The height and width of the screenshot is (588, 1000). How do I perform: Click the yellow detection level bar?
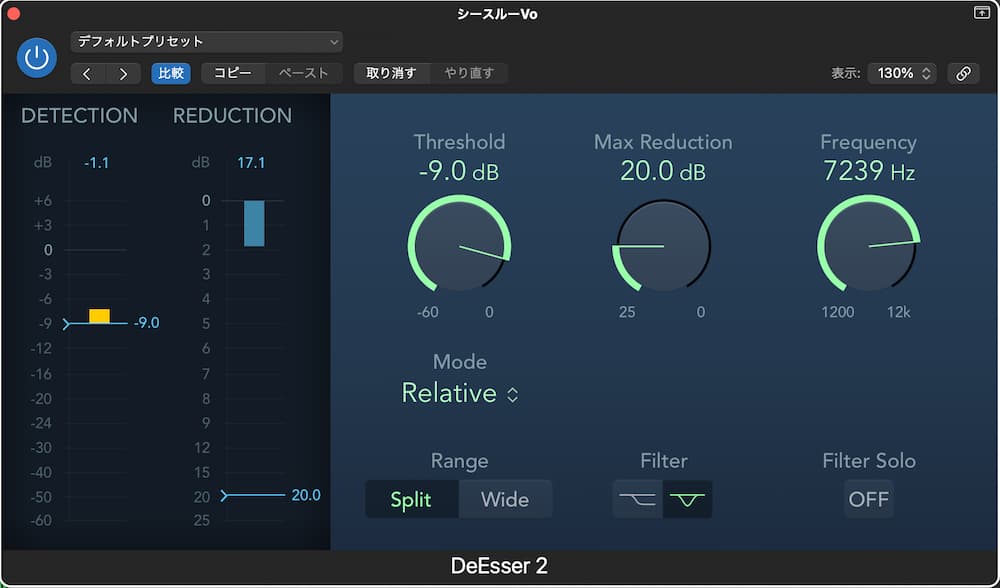click(x=99, y=316)
